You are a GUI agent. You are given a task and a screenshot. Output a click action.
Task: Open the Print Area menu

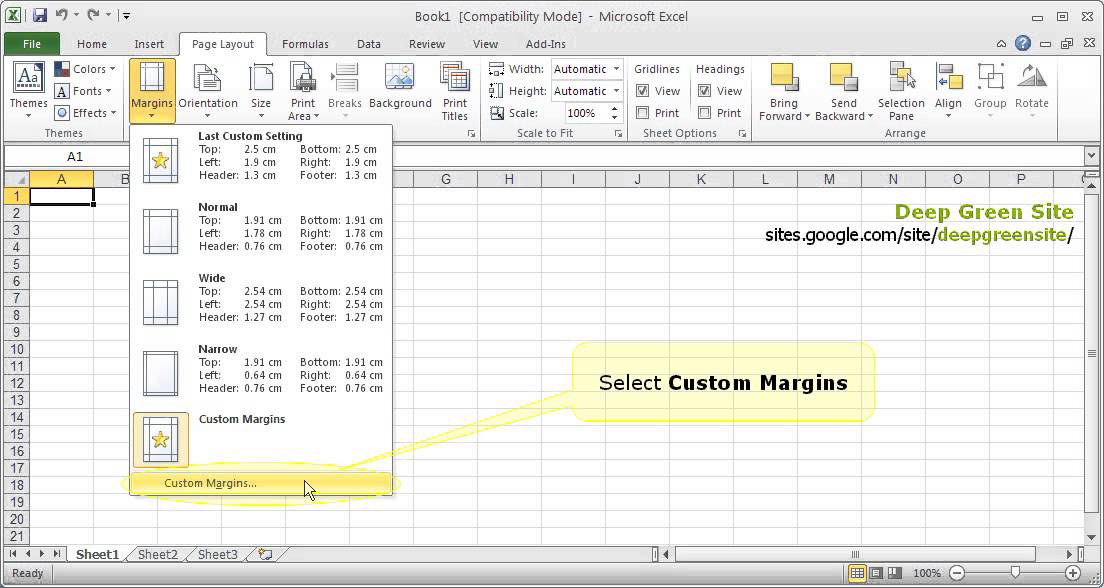[x=303, y=90]
